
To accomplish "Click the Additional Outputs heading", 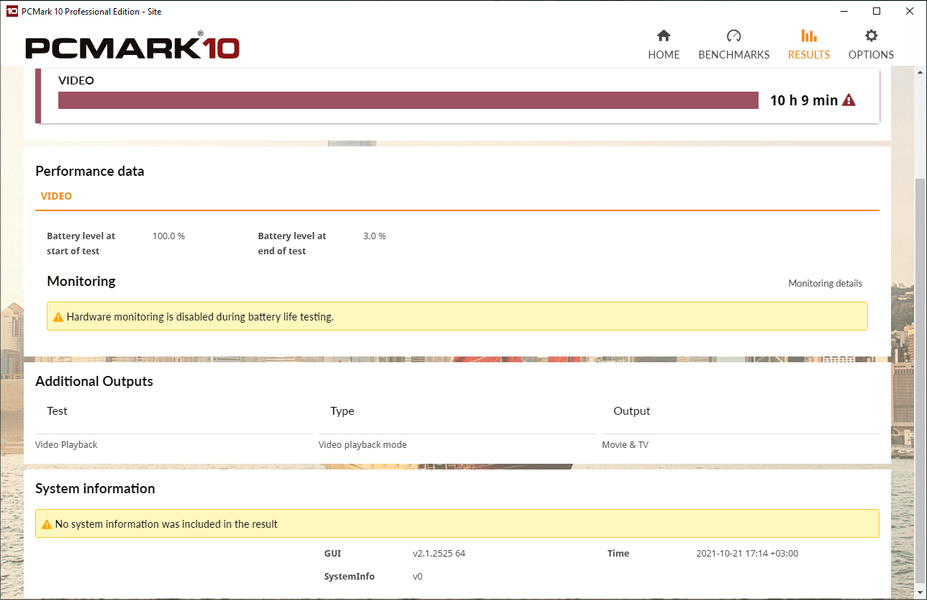I will coord(94,381).
